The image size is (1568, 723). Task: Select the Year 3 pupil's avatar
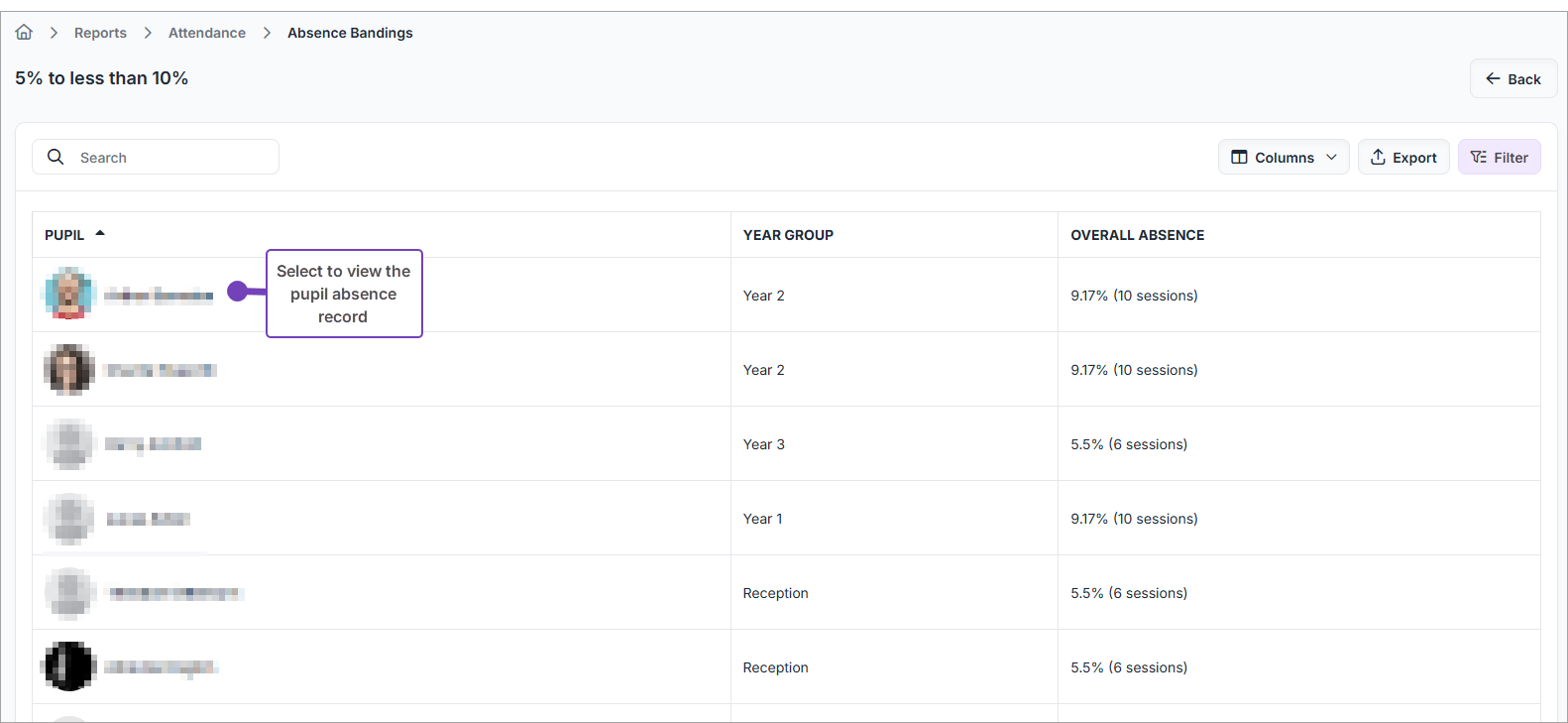[x=69, y=443]
